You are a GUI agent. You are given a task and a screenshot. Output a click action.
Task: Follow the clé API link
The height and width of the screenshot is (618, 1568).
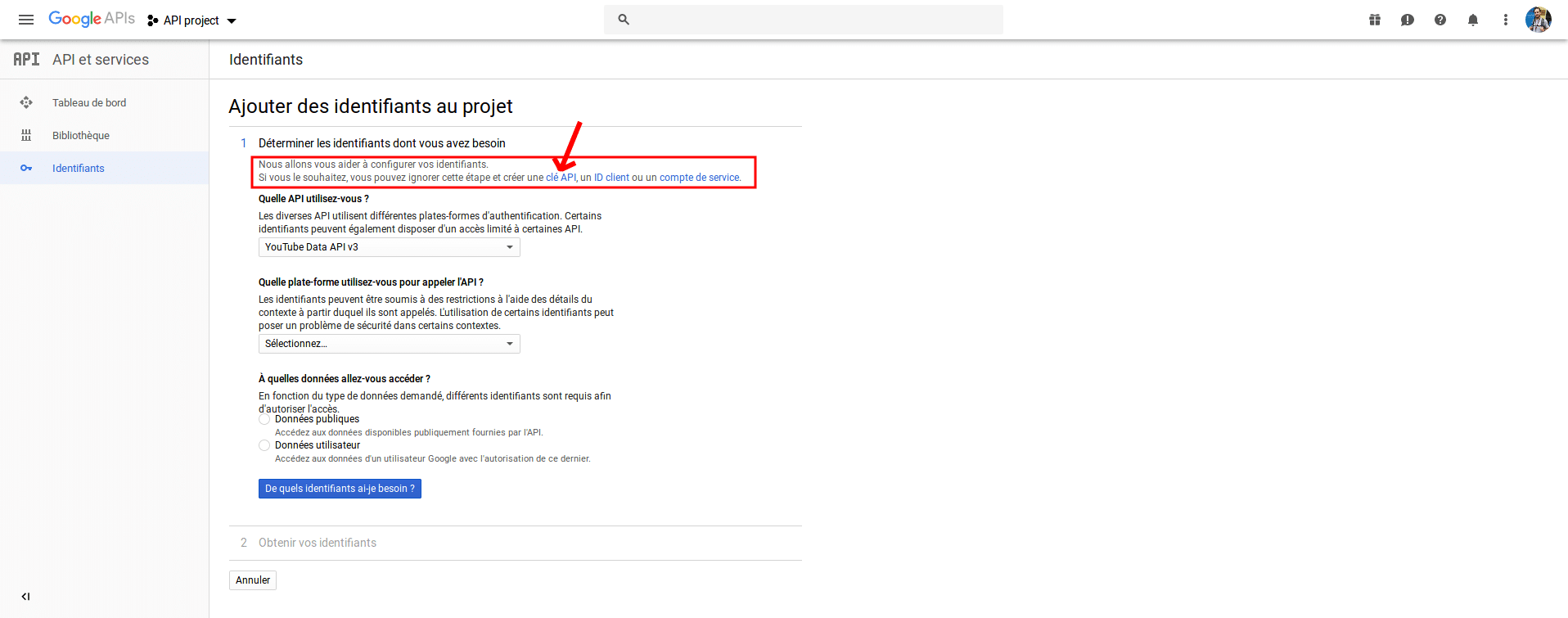click(561, 178)
